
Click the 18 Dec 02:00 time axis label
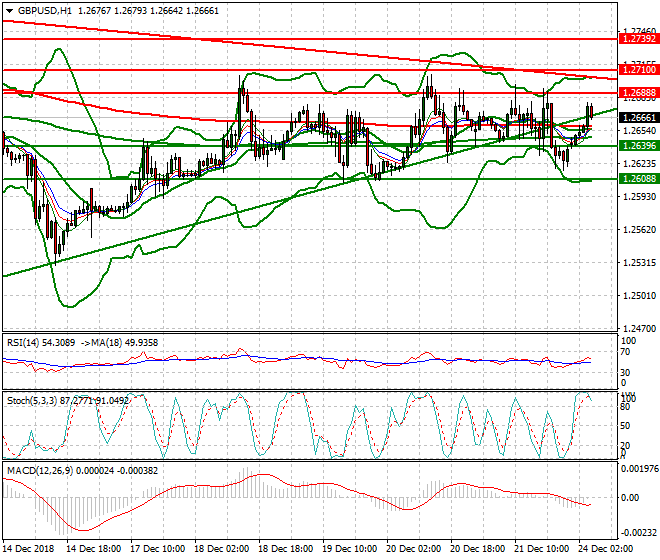pos(221,549)
